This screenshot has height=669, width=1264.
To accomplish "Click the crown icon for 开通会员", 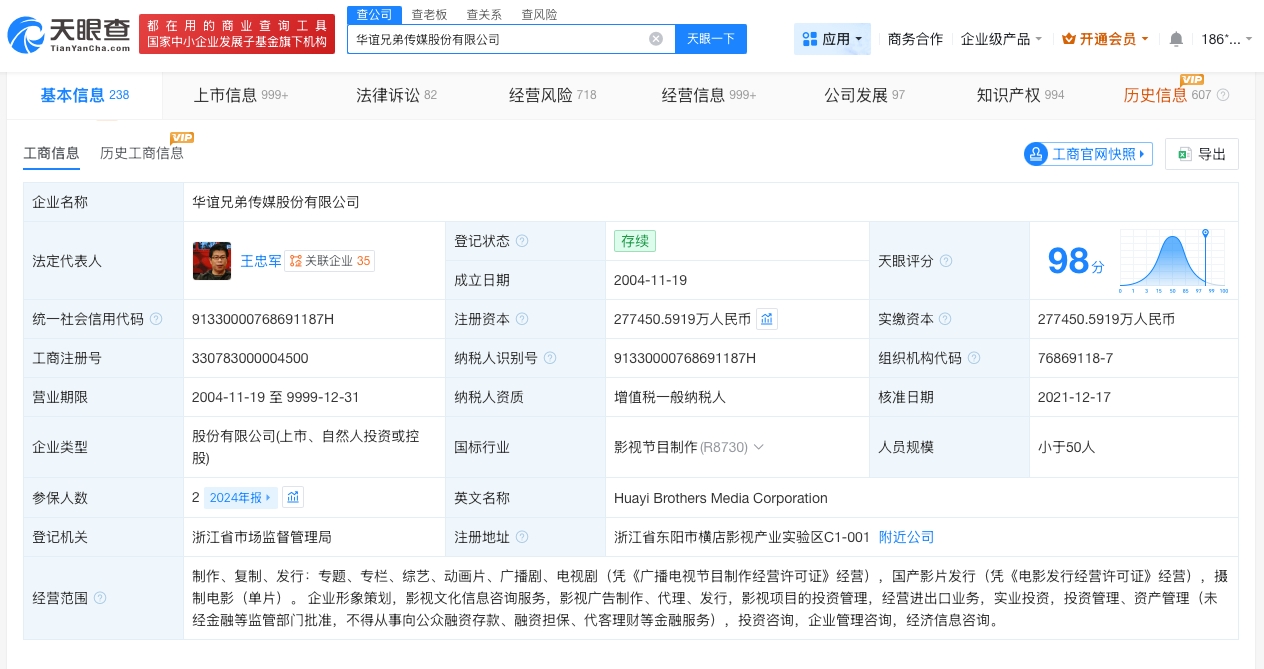I will pyautogui.click(x=1068, y=39).
